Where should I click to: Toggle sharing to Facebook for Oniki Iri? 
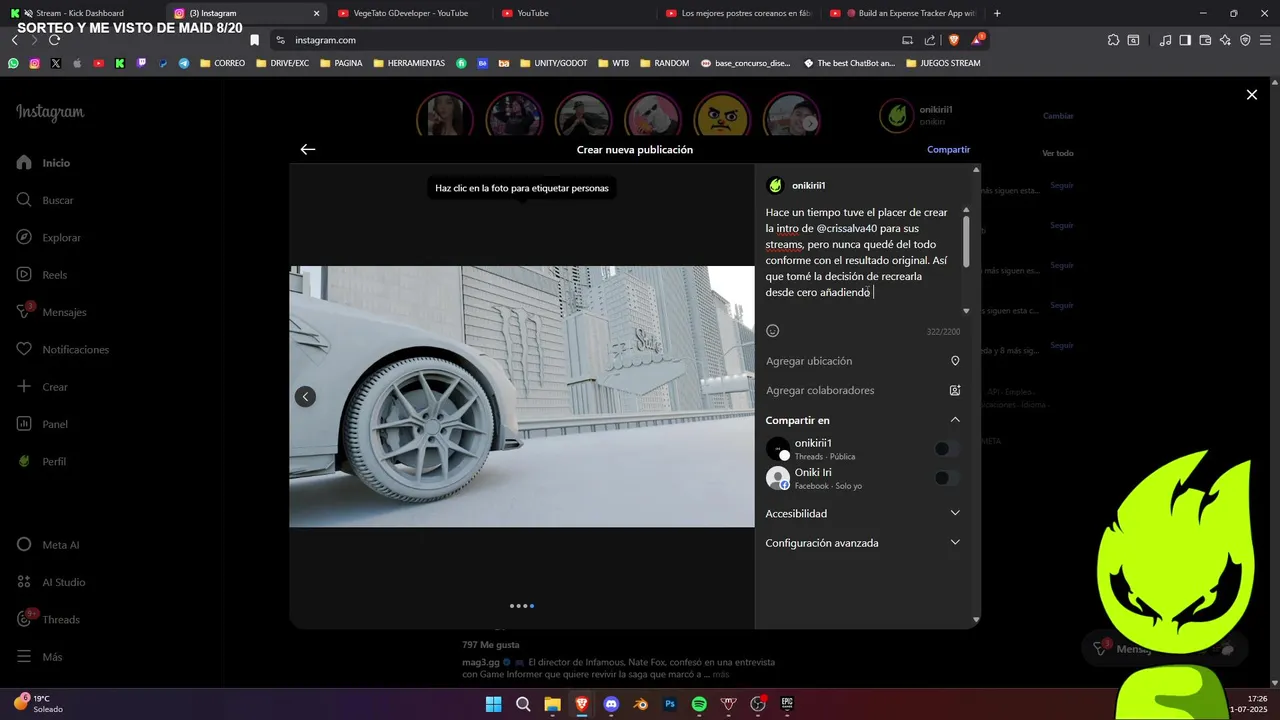[946, 478]
